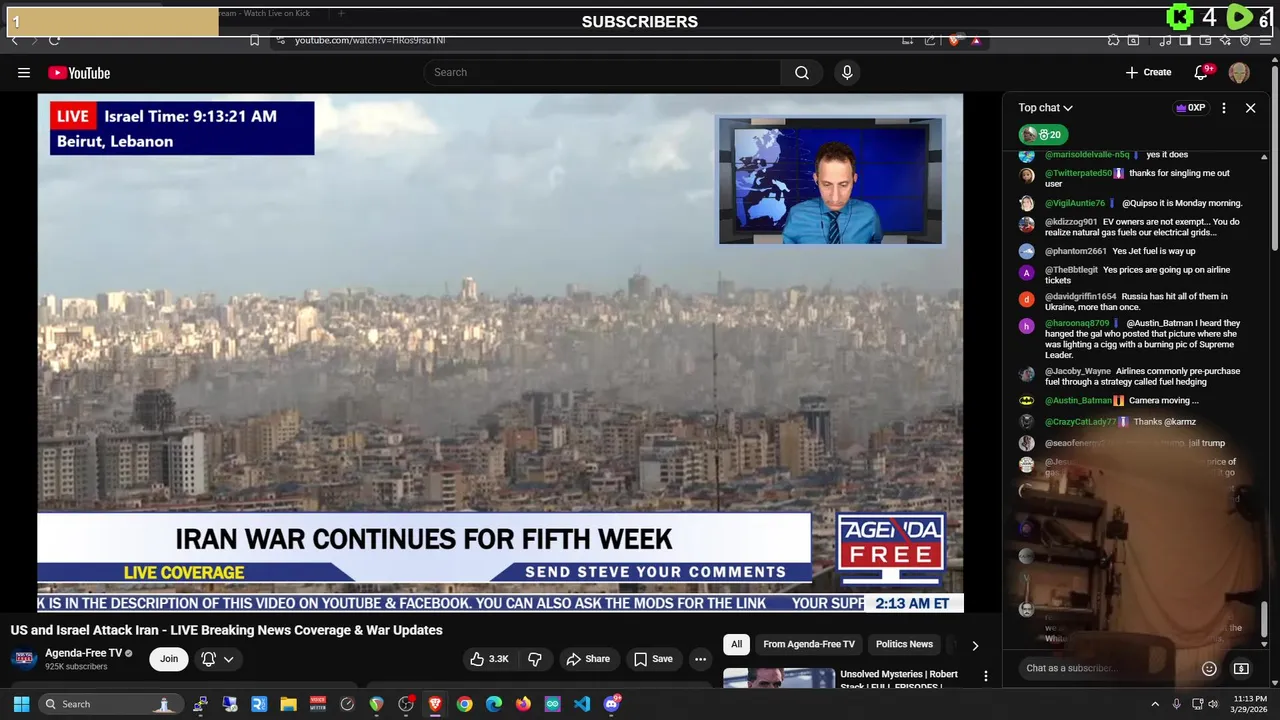Open the chat emoji picker
The image size is (1280, 720).
(x=1209, y=668)
